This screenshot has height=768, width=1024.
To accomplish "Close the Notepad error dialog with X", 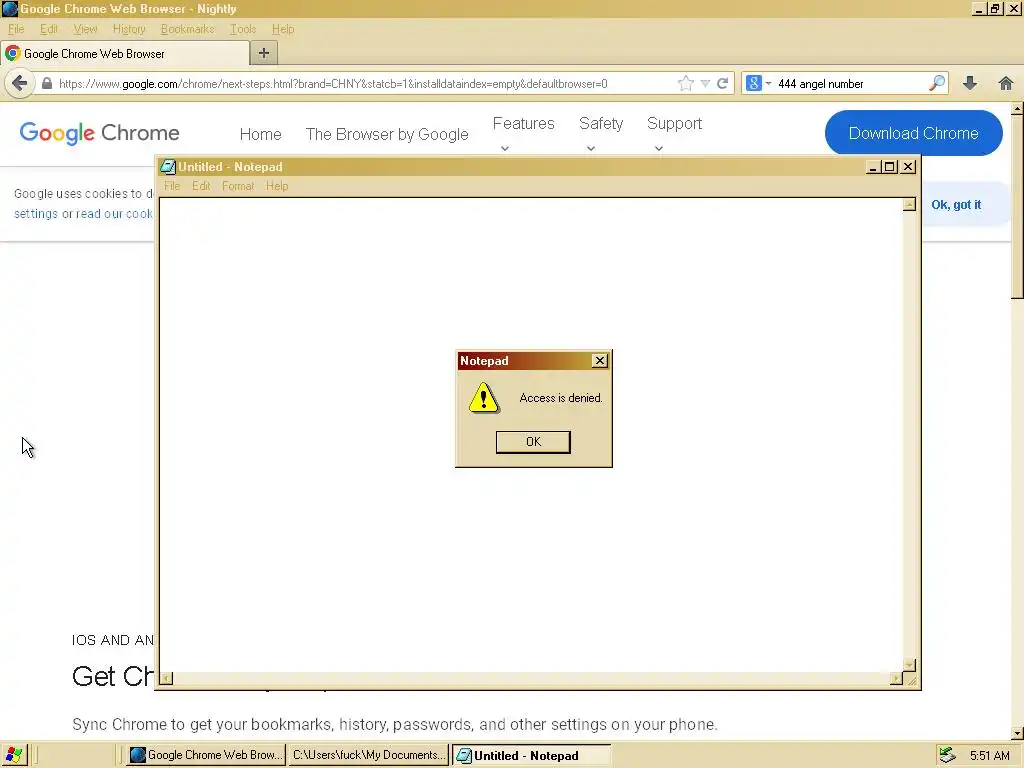I will (x=600, y=360).
